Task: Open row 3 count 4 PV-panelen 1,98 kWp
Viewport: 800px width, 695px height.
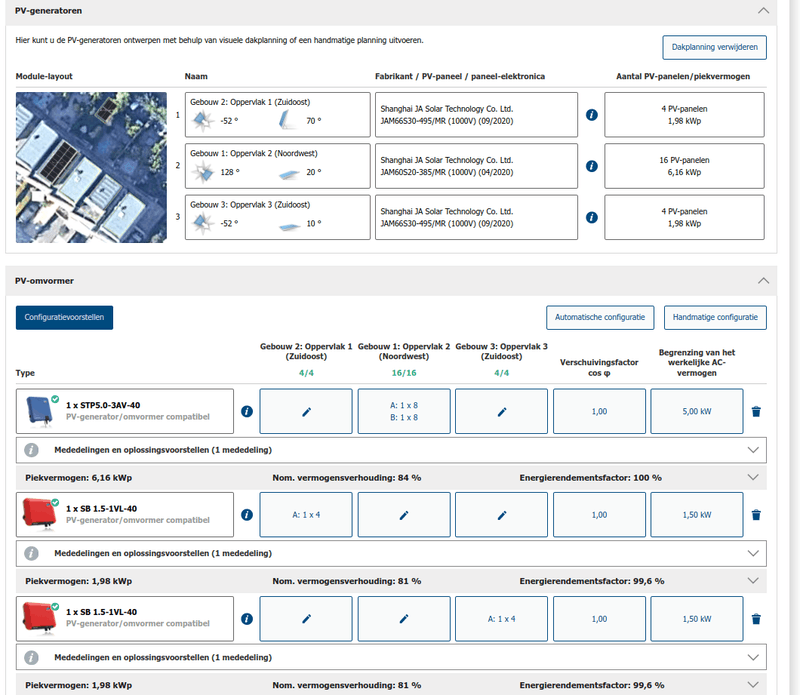Action: [684, 217]
